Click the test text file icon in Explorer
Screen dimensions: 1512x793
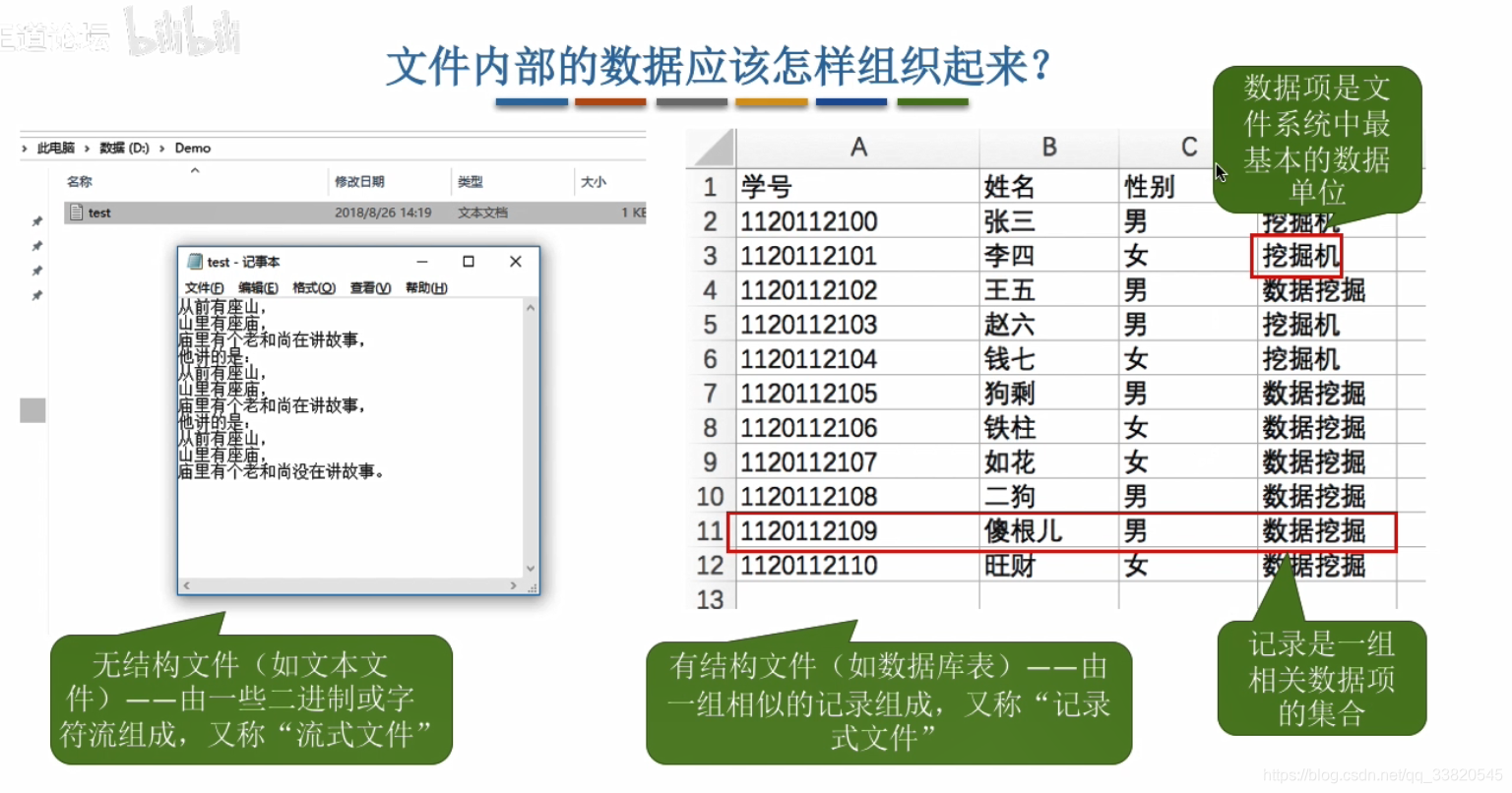[x=76, y=213]
